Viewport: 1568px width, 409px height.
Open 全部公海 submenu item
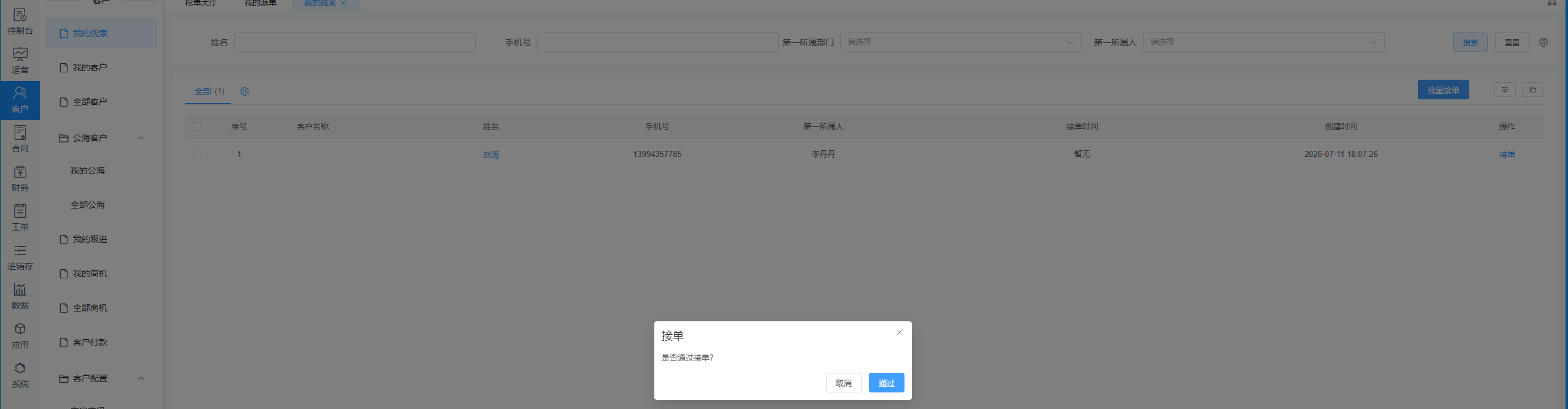coord(88,205)
